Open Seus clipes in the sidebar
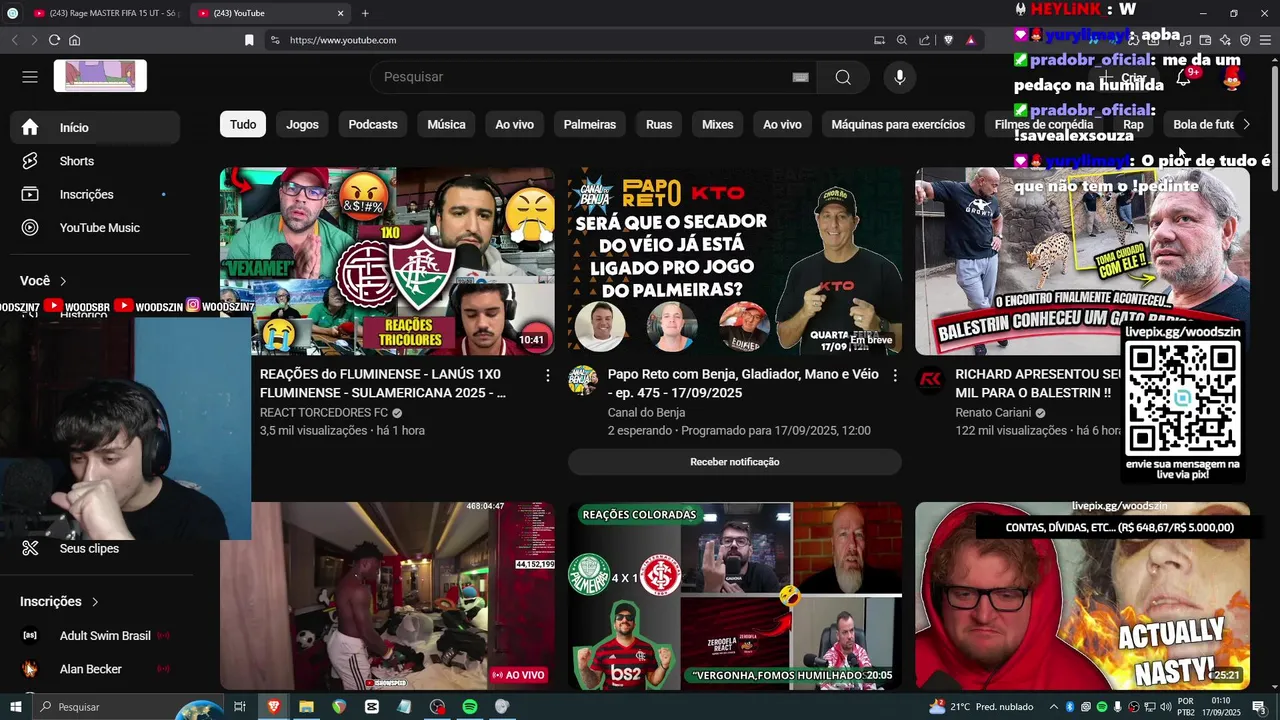The image size is (1280, 720). [95, 548]
